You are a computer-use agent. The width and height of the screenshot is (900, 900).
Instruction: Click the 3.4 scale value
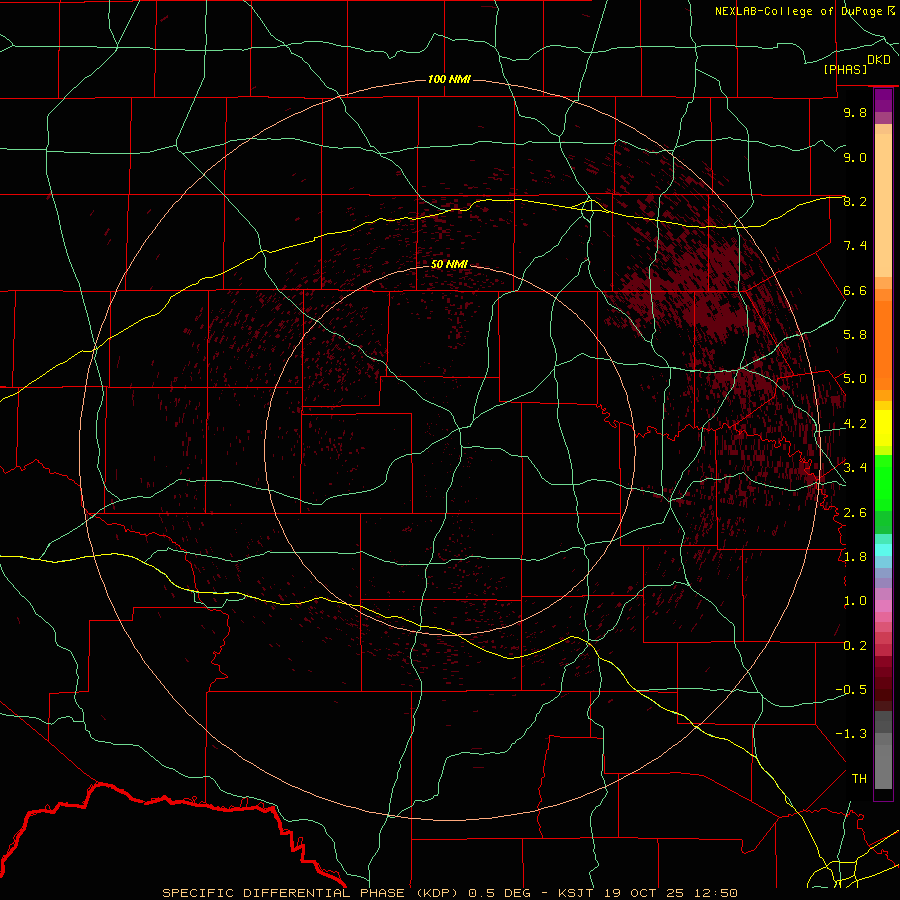coord(855,468)
